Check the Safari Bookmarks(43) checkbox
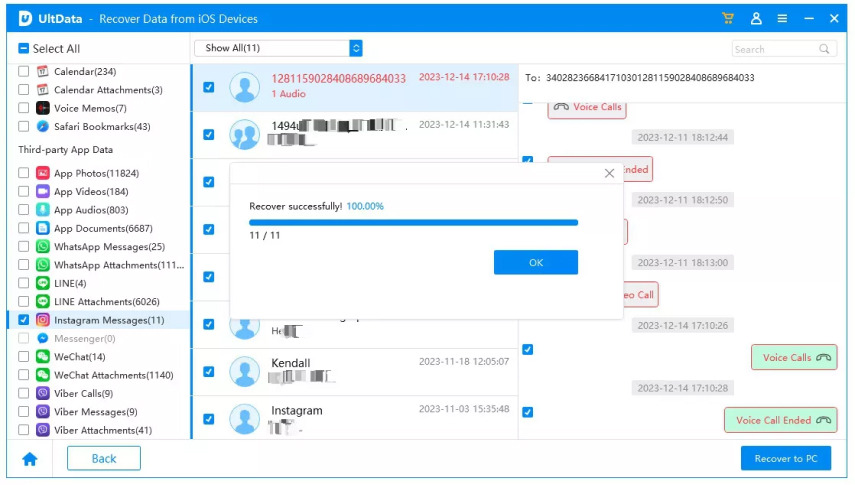Screen dimensions: 855x485 [23, 127]
